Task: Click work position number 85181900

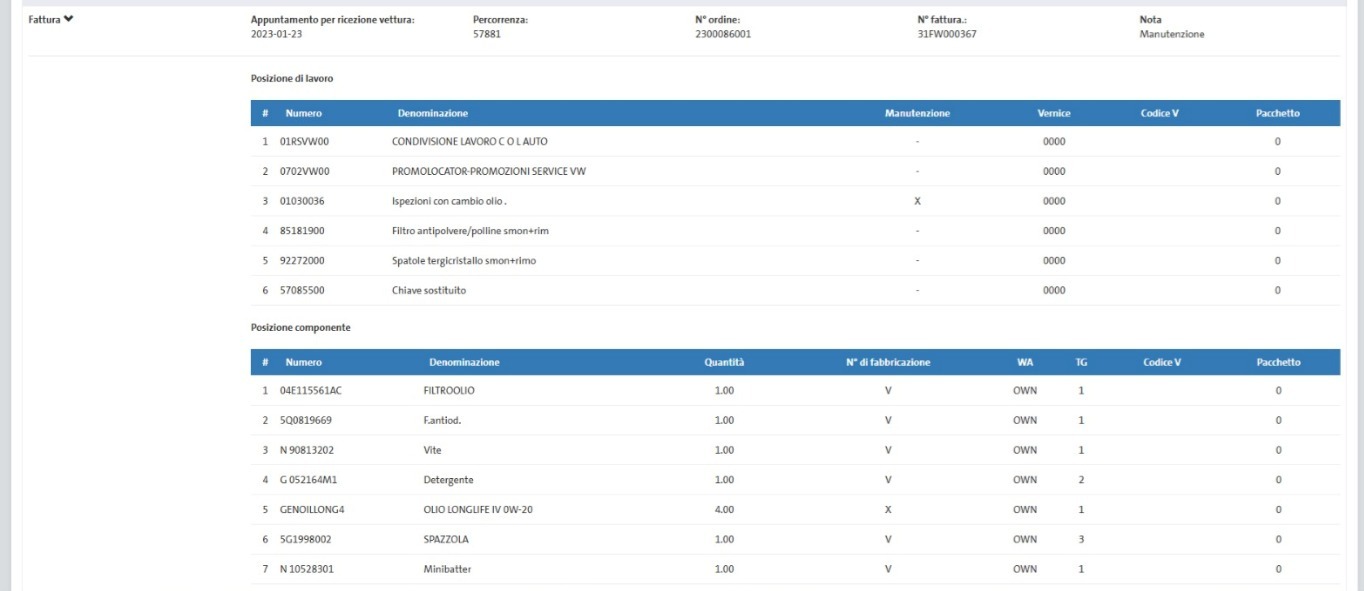Action: (x=302, y=231)
